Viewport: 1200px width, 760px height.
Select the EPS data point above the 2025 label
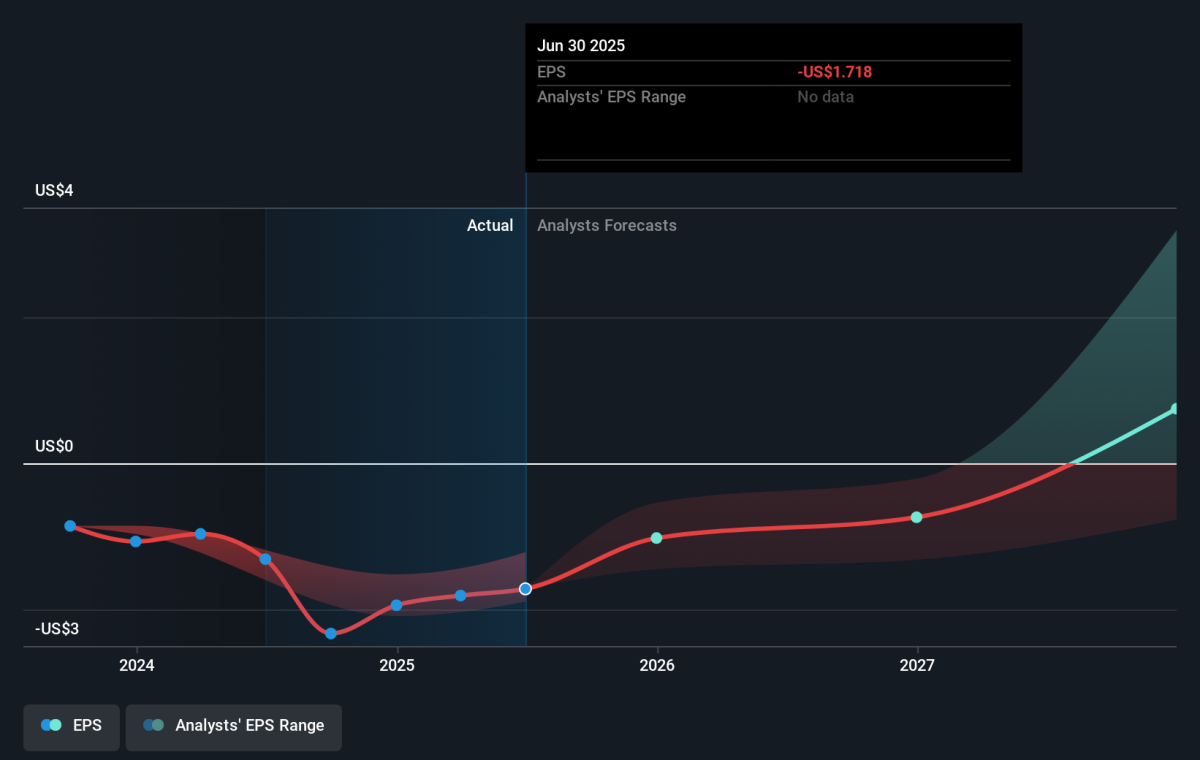tap(396, 605)
